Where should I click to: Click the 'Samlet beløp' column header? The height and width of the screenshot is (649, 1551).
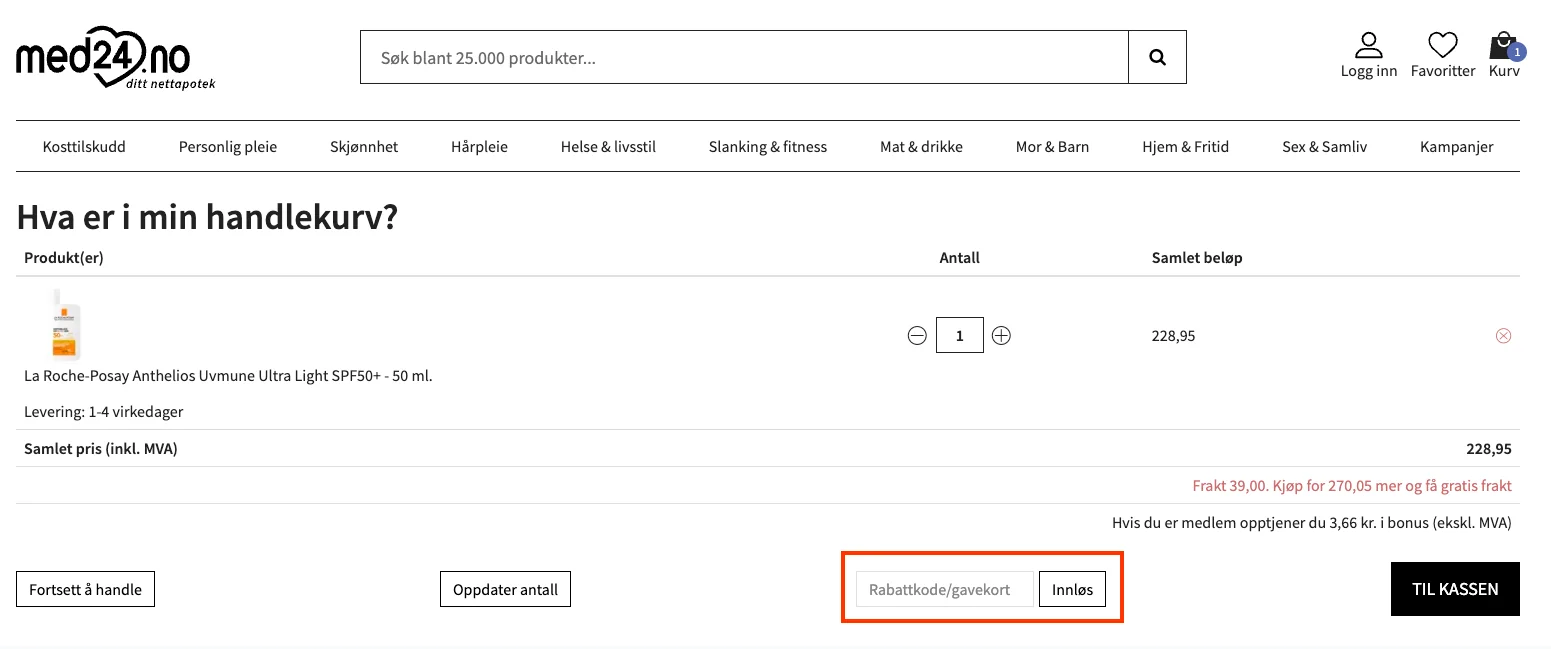1197,258
